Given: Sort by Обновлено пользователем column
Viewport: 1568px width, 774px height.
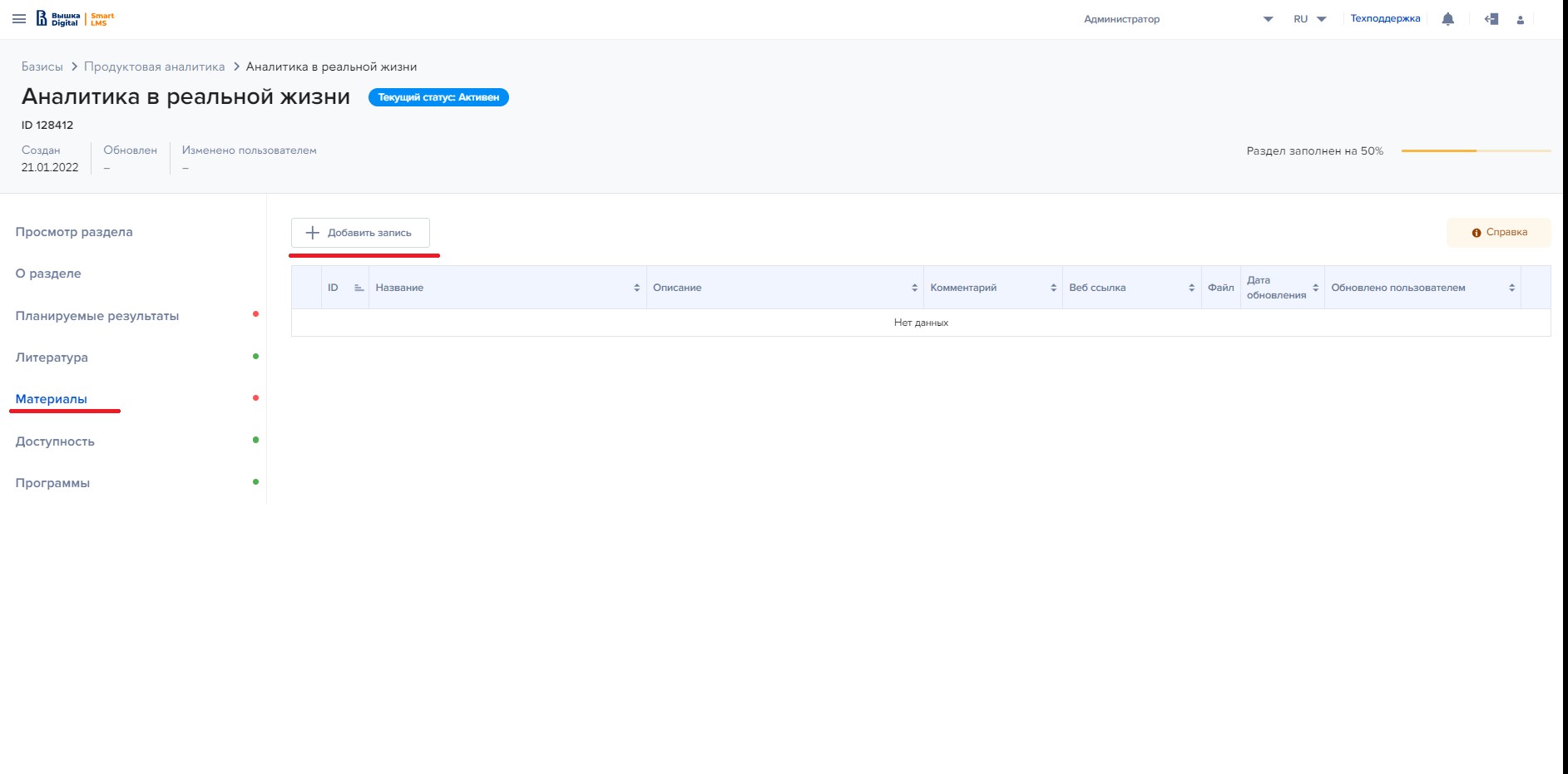Looking at the screenshot, I should [x=1511, y=288].
